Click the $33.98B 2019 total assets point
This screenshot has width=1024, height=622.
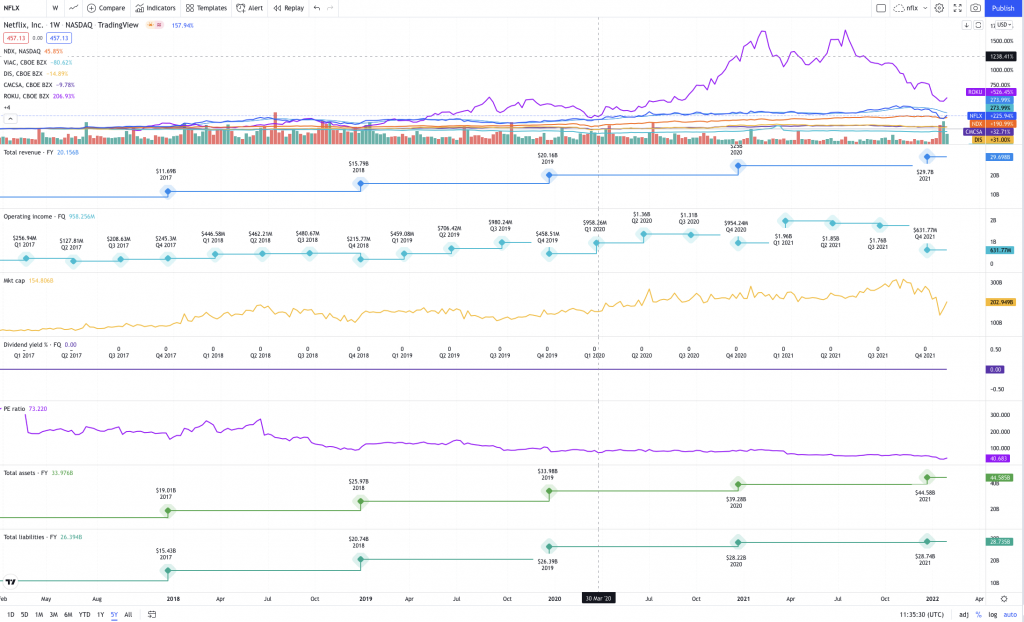(x=549, y=491)
